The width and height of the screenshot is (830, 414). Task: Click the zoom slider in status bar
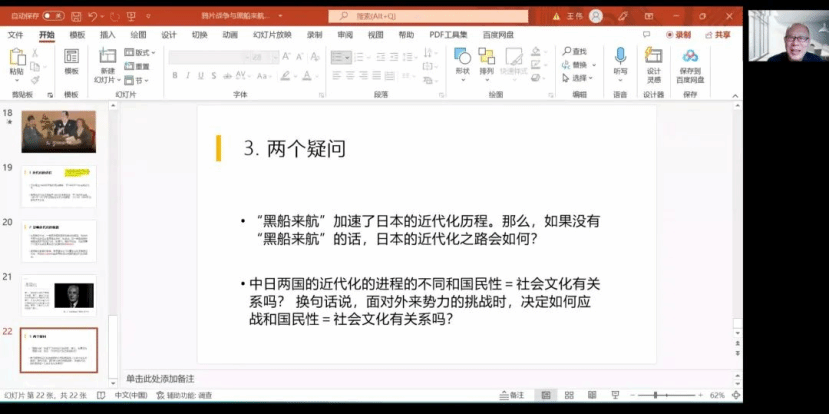pyautogui.click(x=666, y=395)
